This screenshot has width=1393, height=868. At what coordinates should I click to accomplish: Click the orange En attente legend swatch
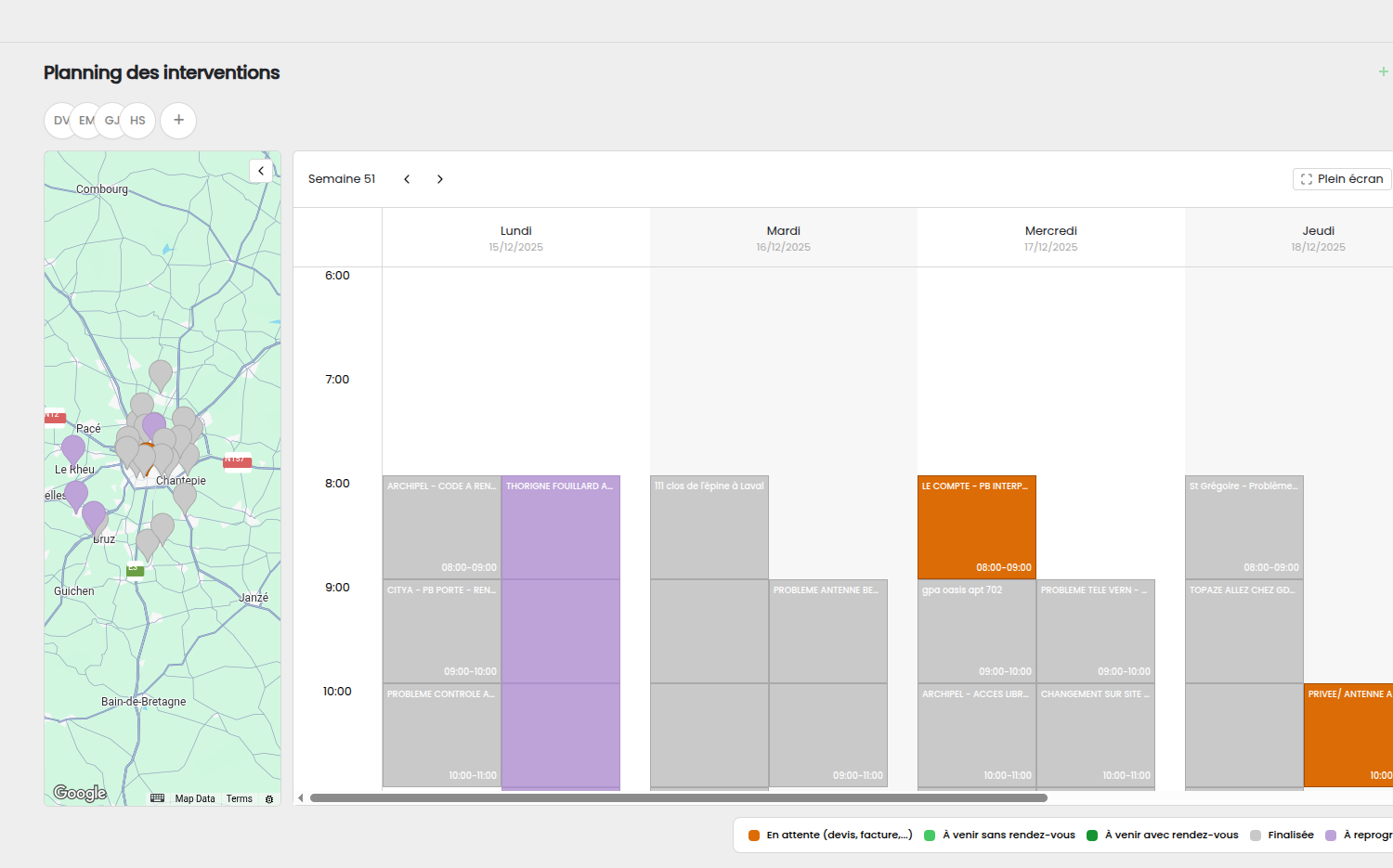click(754, 836)
